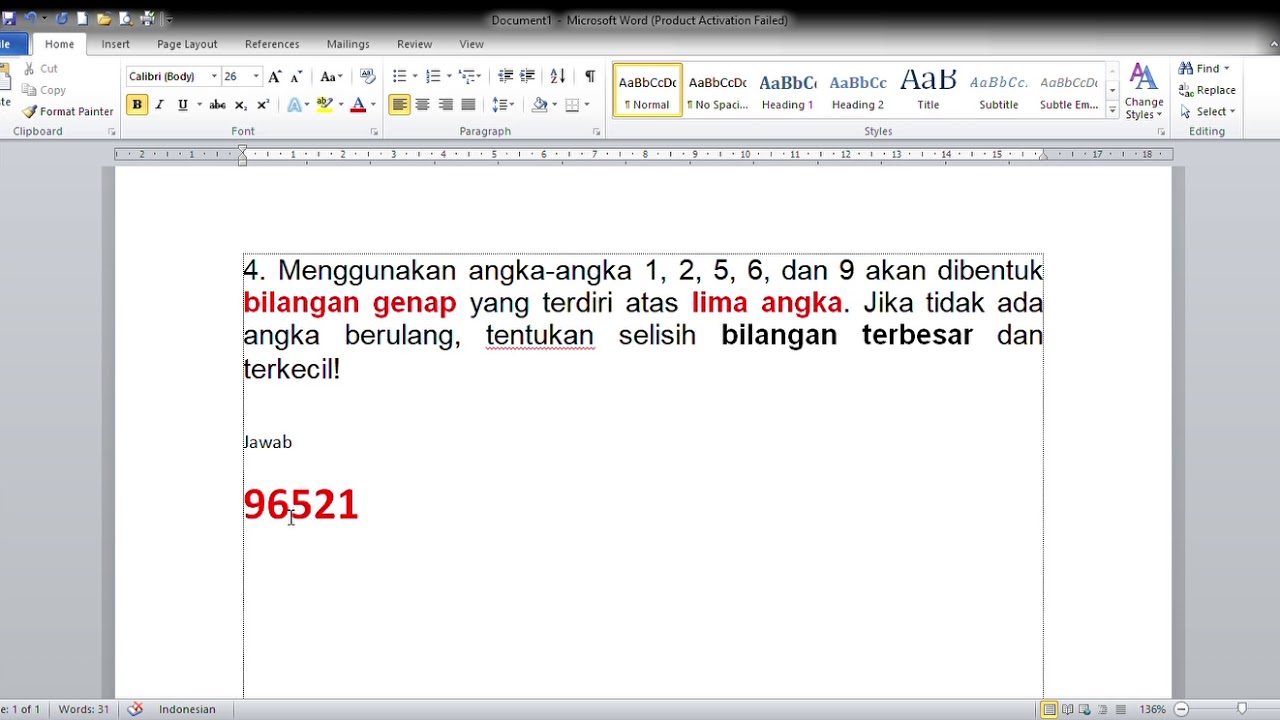Open a file using folder icon
This screenshot has height=720, width=1280.
coord(104,19)
